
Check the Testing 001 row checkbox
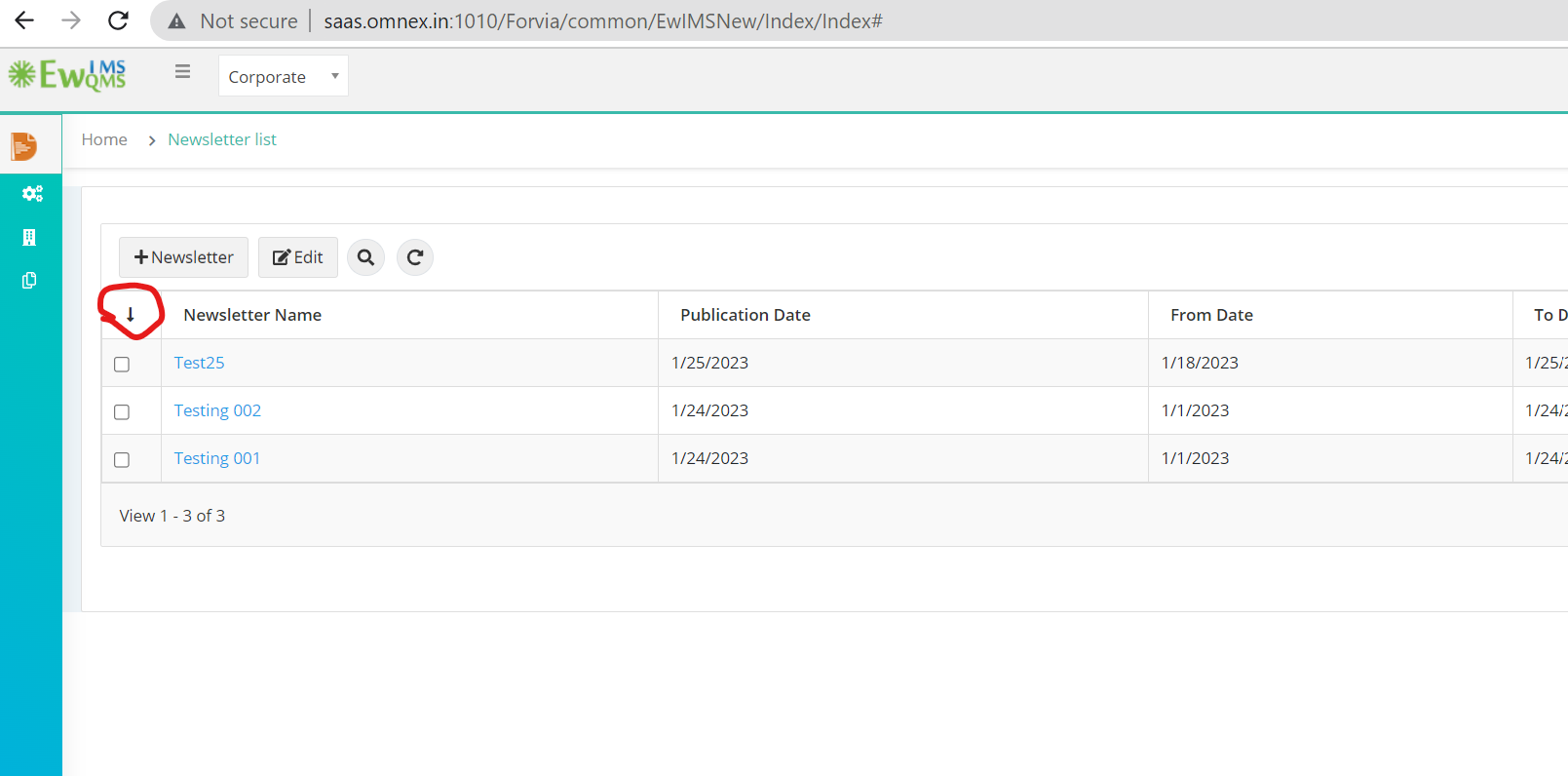point(122,459)
